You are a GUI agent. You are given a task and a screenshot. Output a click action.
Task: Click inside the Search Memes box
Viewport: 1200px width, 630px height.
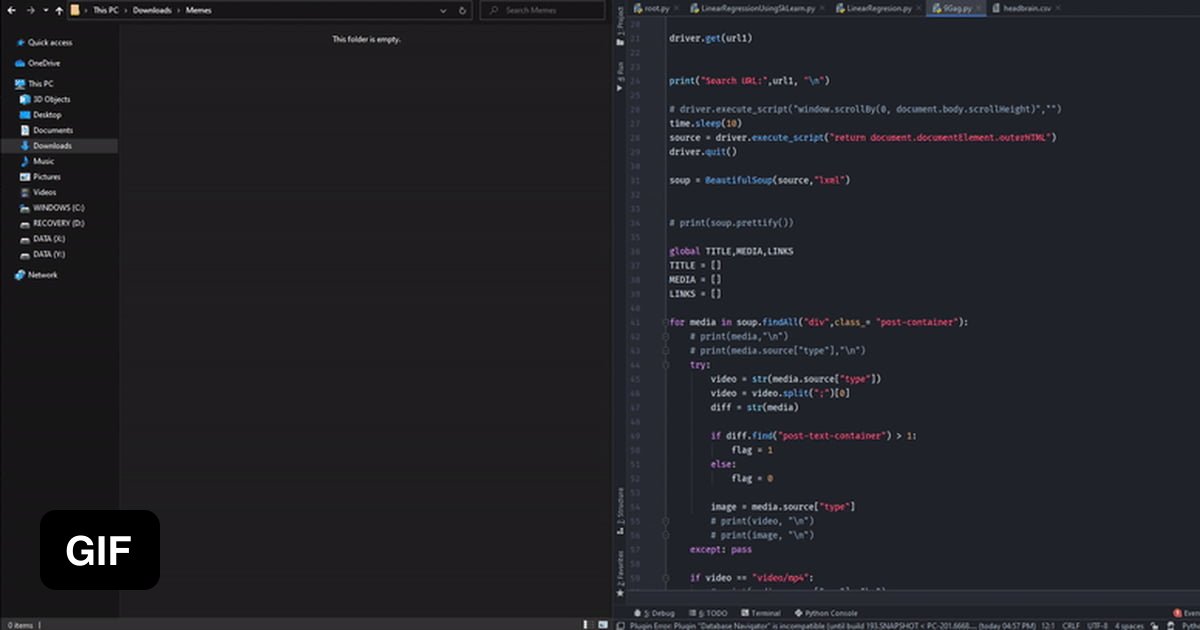542,9
